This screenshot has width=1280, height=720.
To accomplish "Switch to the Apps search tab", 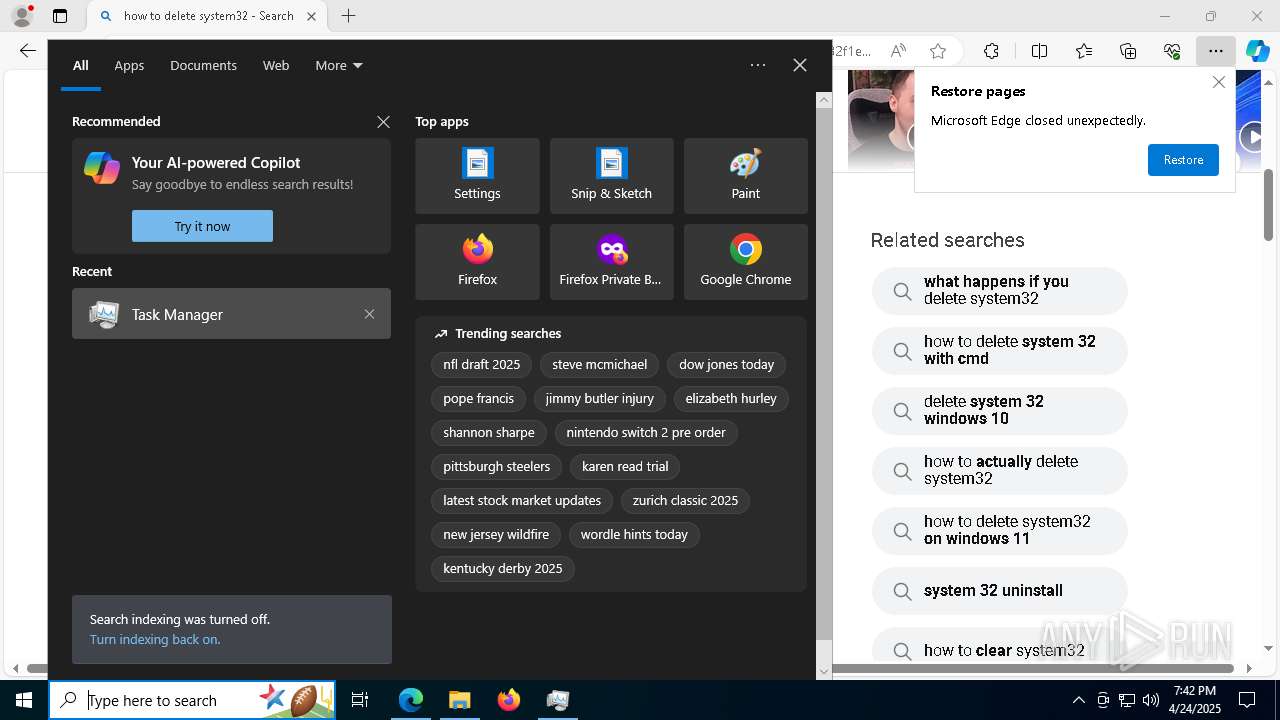I will tap(129, 65).
